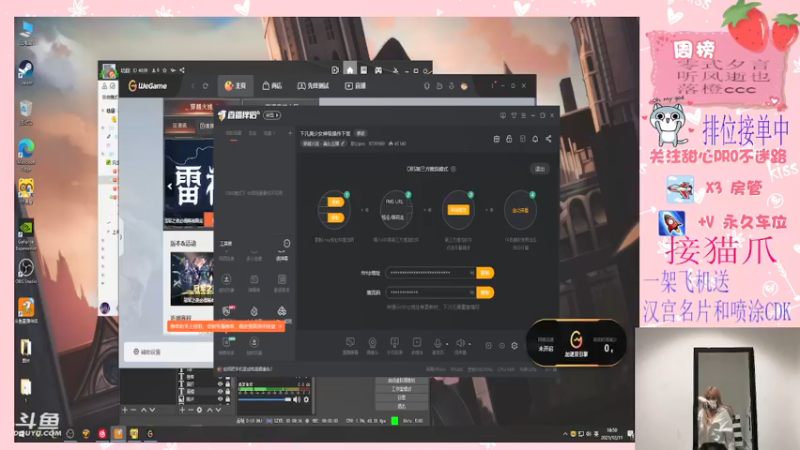
Task: Click media source icon in bottom toolbar
Action: (x=417, y=342)
